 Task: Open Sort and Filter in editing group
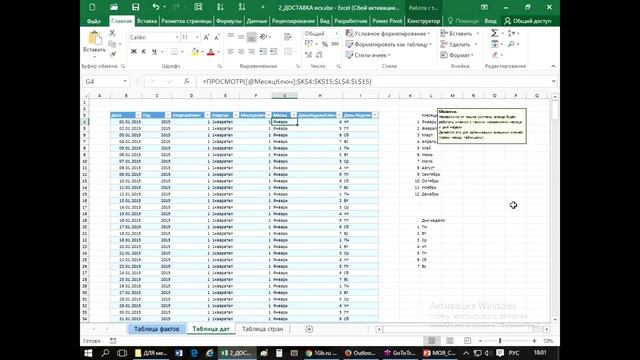click(511, 33)
